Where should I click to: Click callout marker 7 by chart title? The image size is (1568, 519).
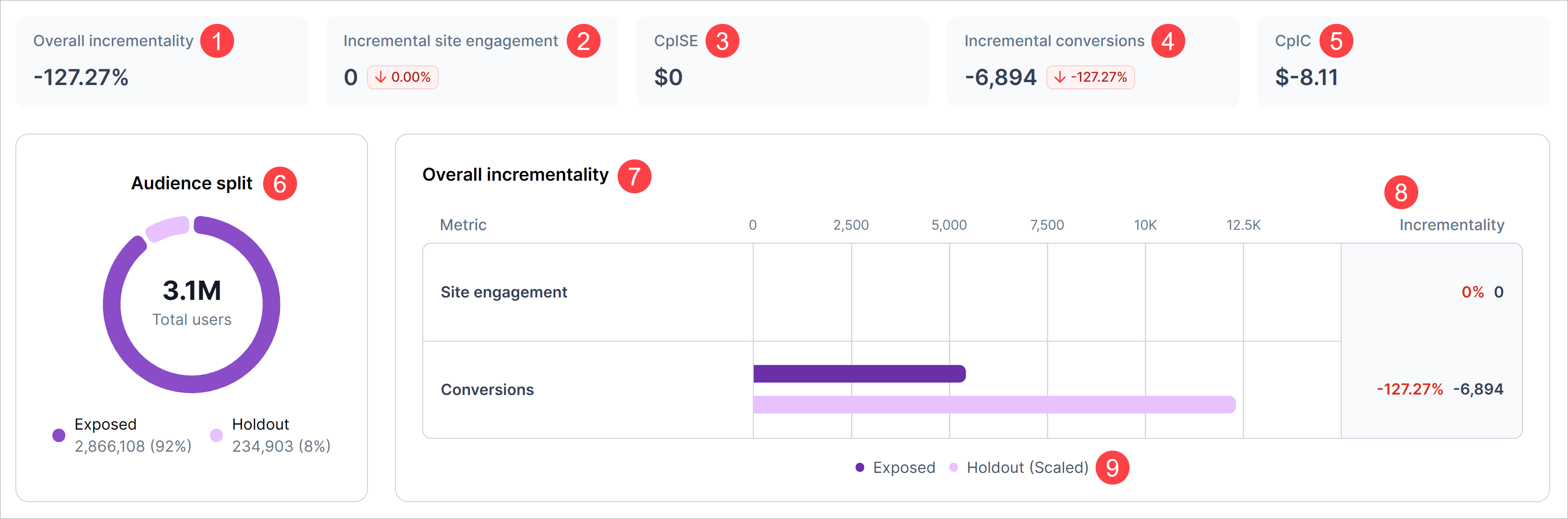click(634, 177)
